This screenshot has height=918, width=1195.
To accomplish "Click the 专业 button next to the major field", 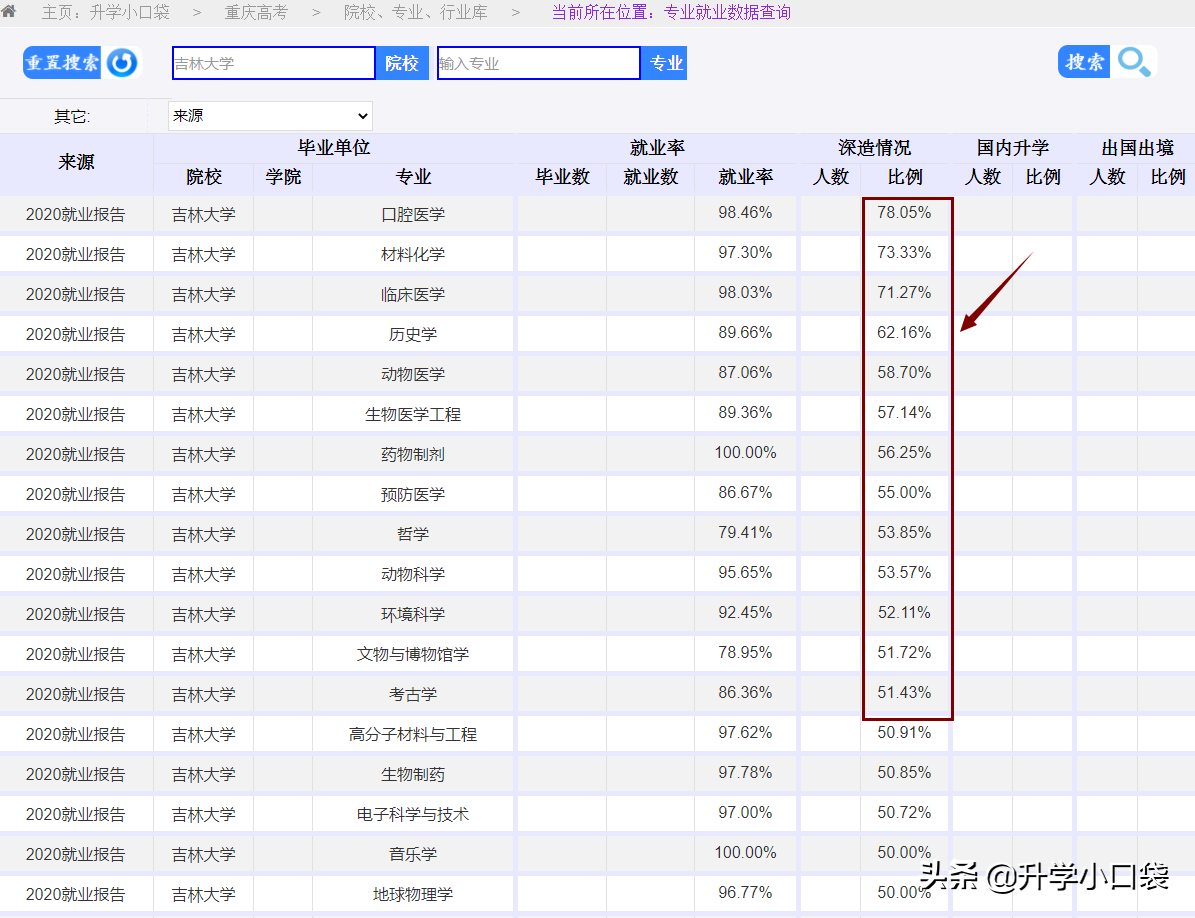I will pos(664,61).
